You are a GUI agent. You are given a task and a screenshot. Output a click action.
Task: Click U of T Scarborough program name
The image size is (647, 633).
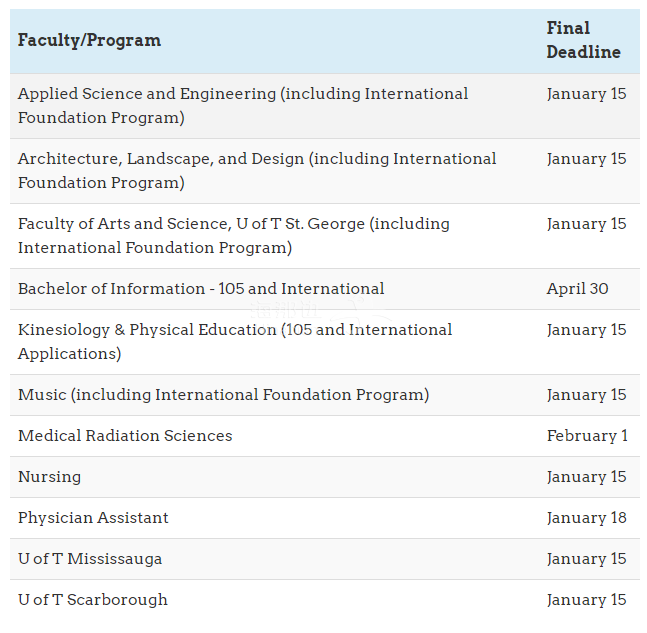click(x=93, y=600)
